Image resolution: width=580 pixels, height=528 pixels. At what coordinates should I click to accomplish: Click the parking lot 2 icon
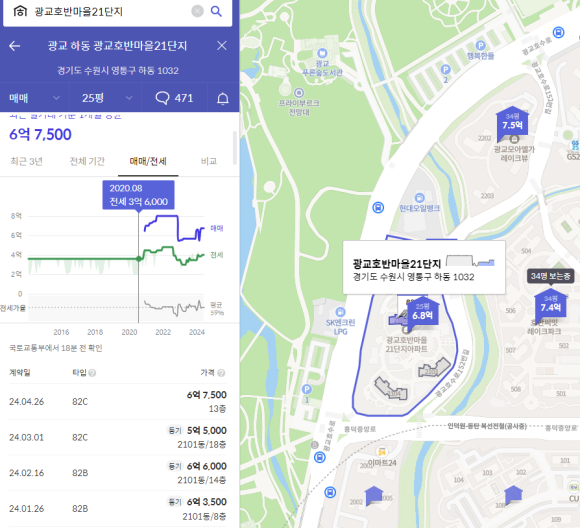tap(446, 69)
